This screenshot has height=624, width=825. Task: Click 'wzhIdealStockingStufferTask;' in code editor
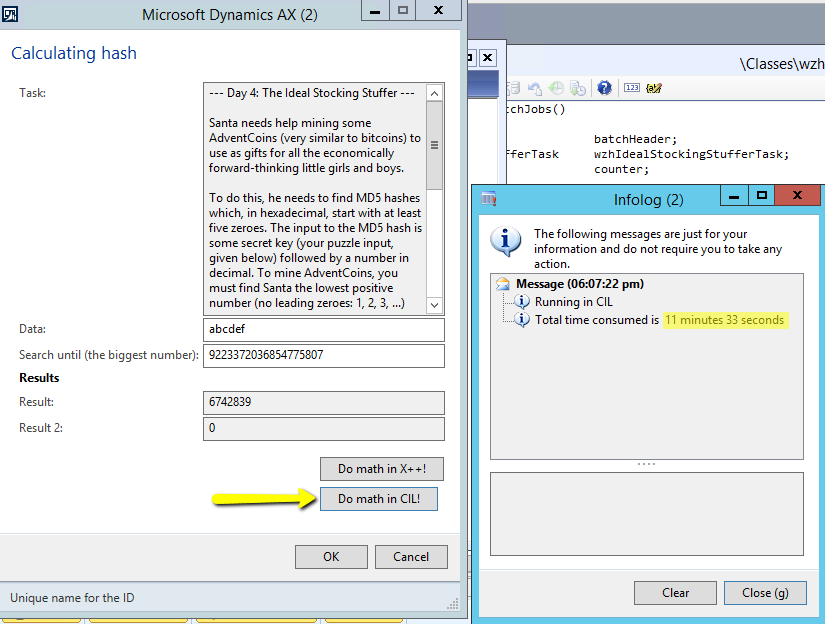pyautogui.click(x=691, y=154)
